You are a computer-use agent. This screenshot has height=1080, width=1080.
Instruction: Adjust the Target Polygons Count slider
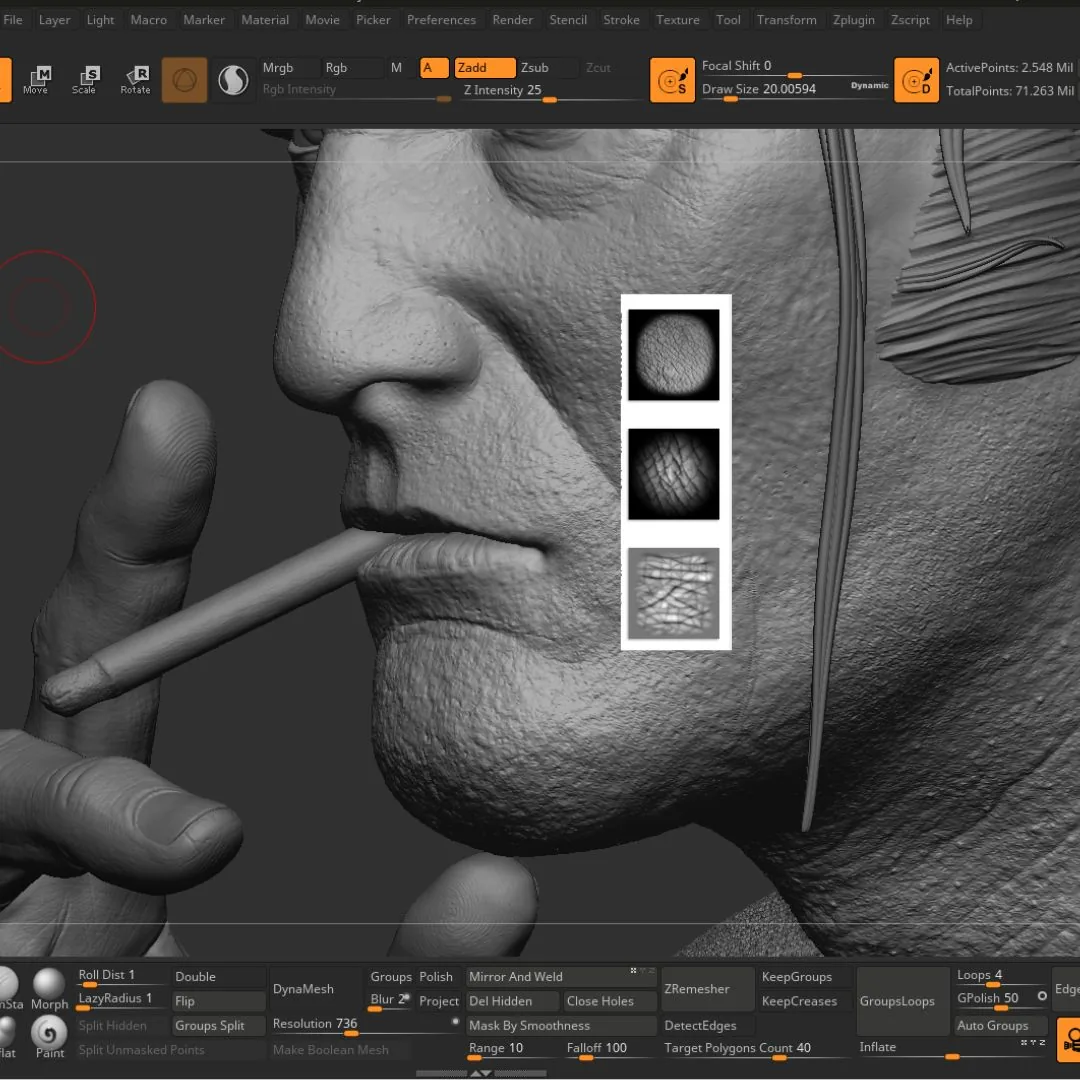(x=756, y=1049)
